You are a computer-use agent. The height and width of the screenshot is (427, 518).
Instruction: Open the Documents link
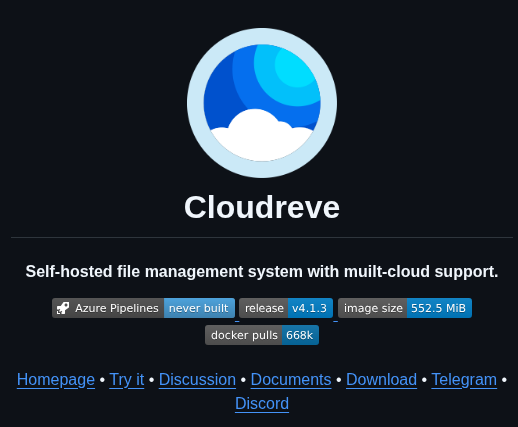[x=291, y=380]
